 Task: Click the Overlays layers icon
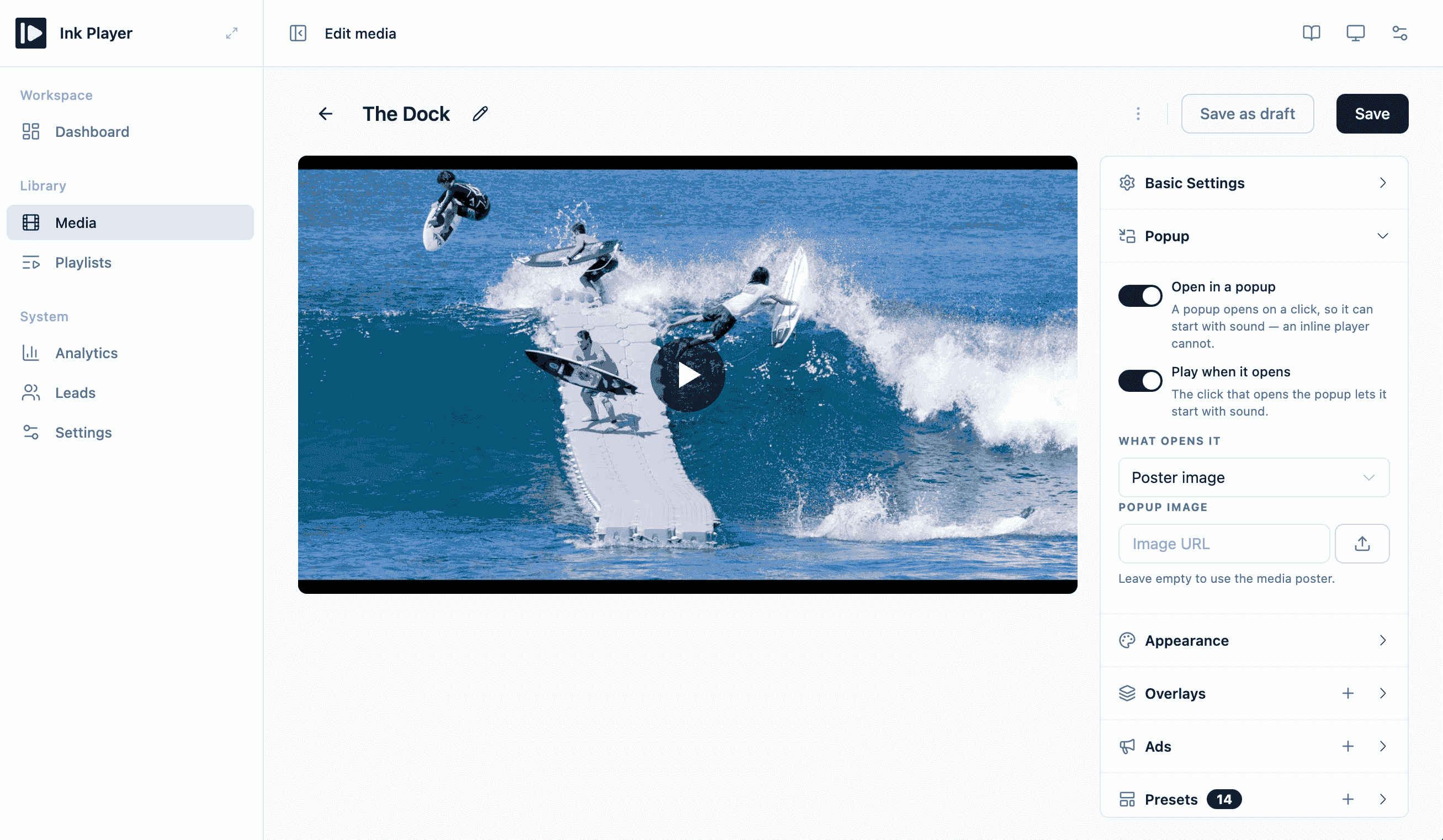pos(1127,693)
